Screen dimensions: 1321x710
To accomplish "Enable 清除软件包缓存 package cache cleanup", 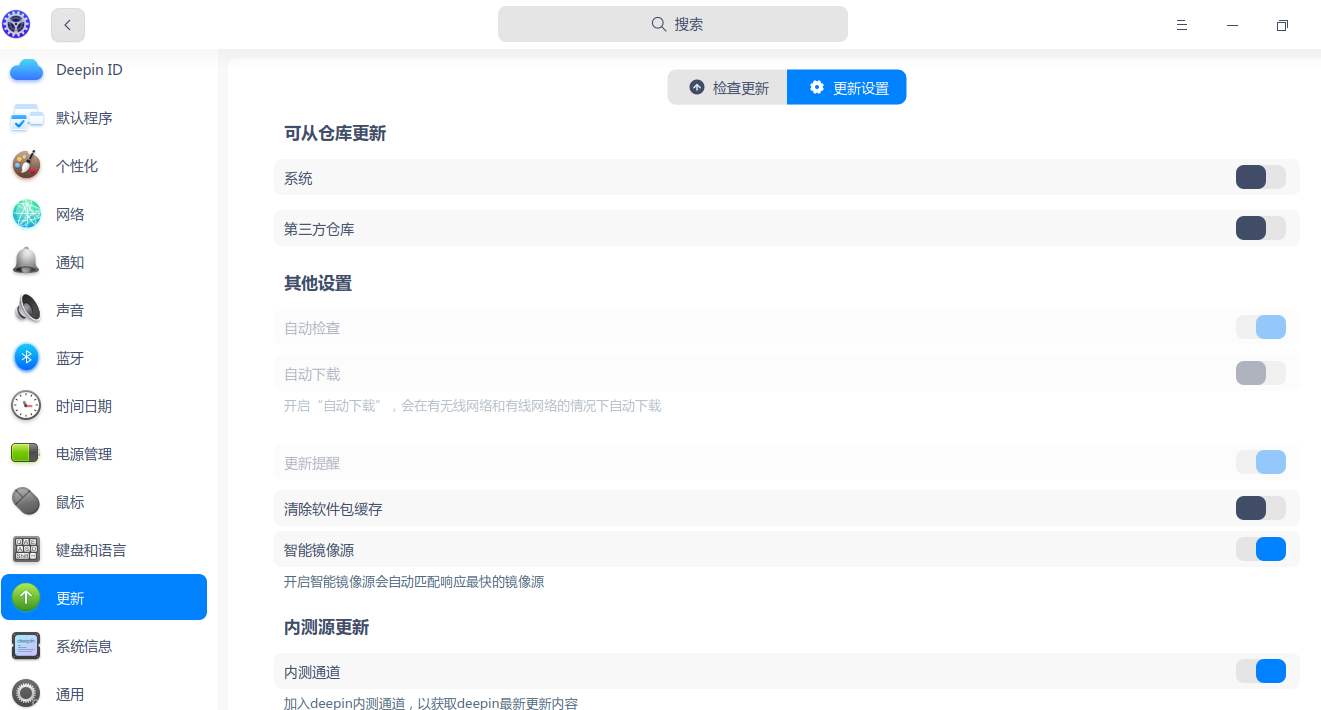I will point(1260,508).
